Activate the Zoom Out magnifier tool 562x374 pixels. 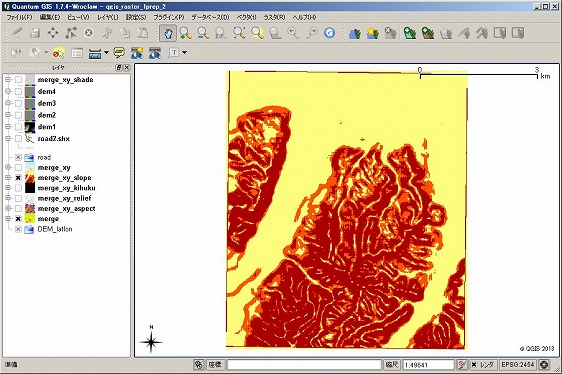[203, 33]
